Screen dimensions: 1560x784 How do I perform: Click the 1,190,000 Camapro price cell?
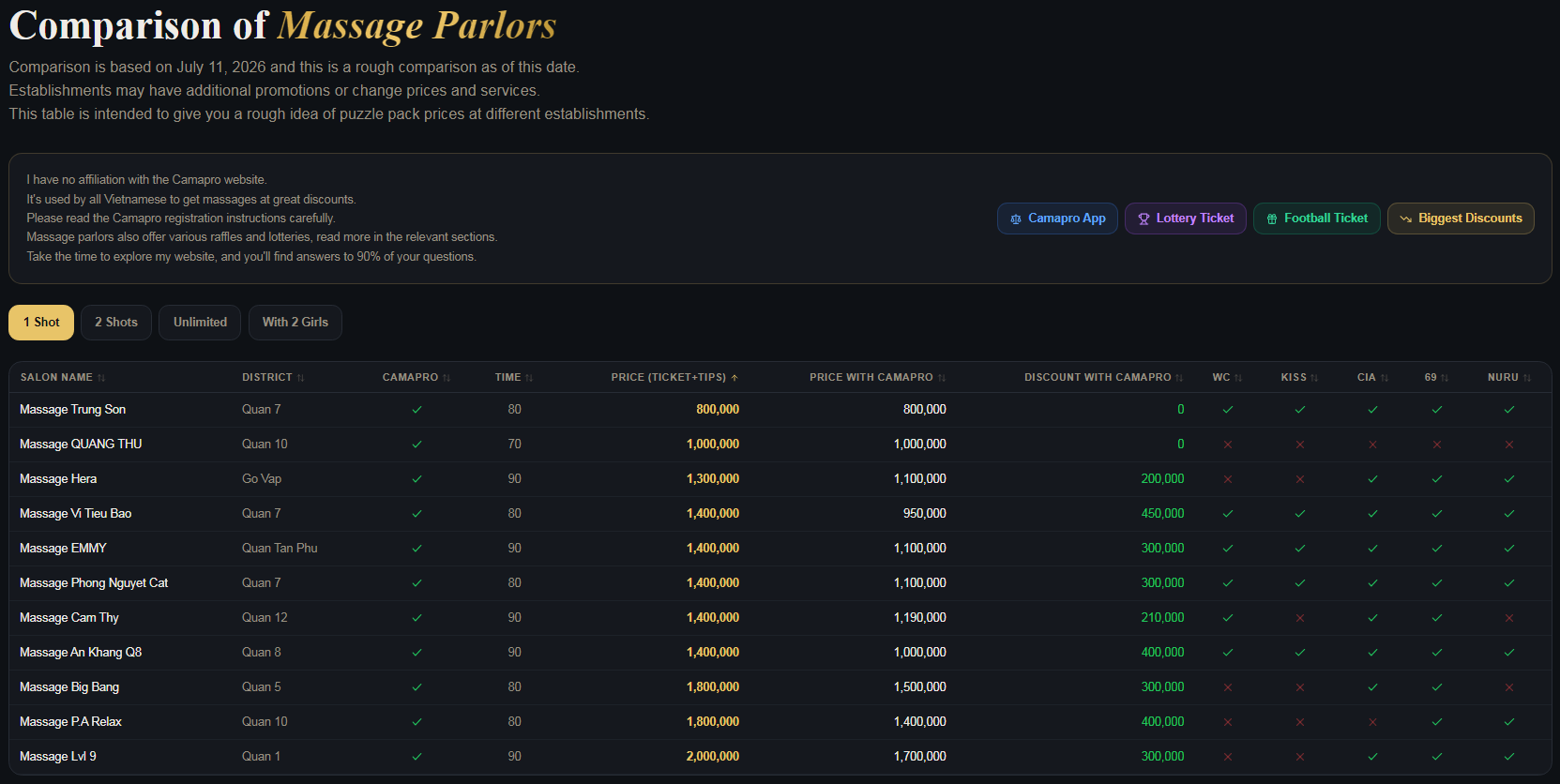coord(920,618)
